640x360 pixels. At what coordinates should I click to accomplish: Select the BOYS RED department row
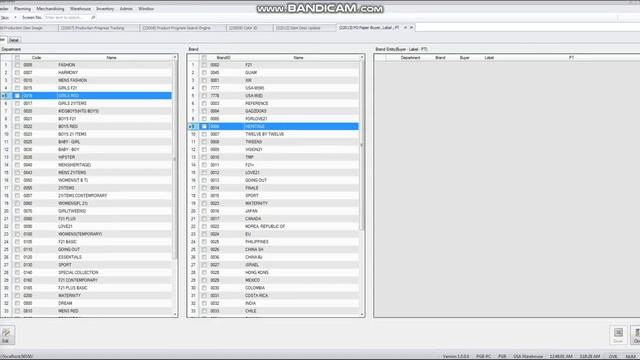pos(86,127)
